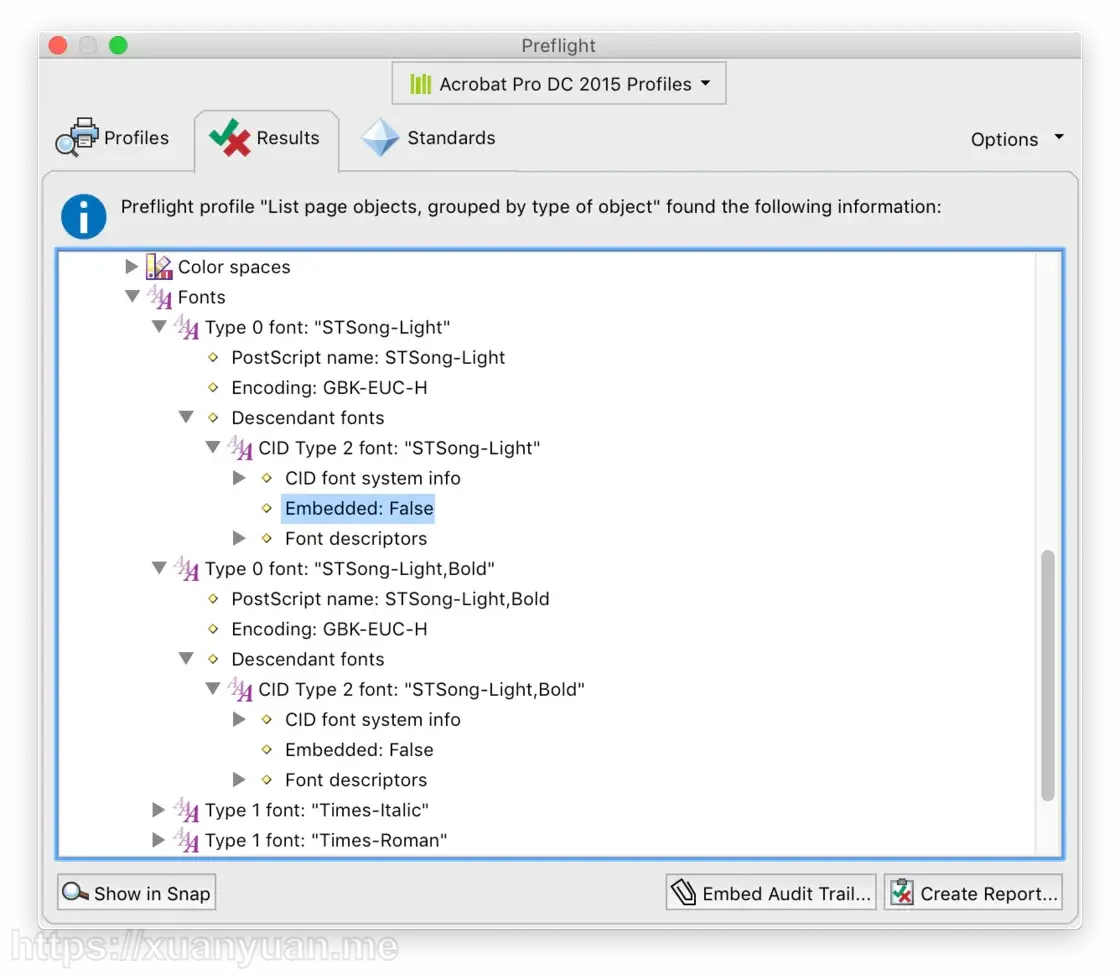Open the Options menu
Image resolution: width=1120 pixels, height=974 pixels.
coord(1017,139)
